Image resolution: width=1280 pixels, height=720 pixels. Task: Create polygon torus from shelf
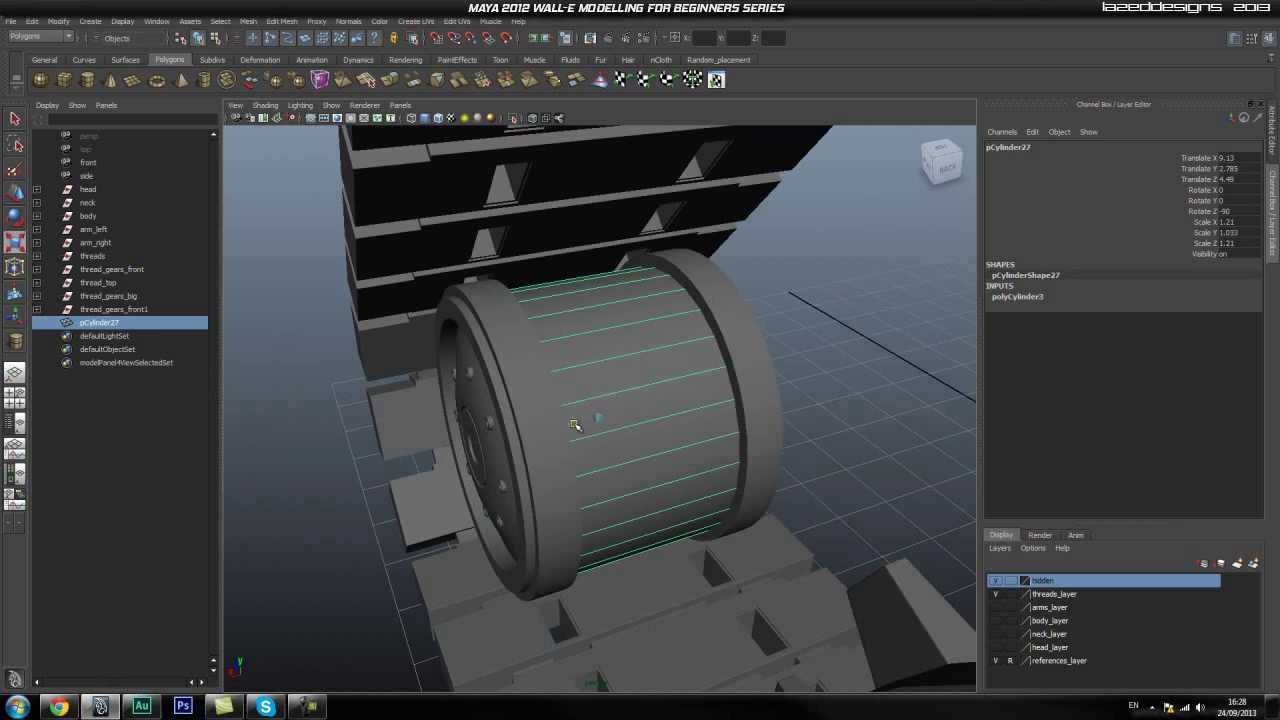(x=157, y=80)
